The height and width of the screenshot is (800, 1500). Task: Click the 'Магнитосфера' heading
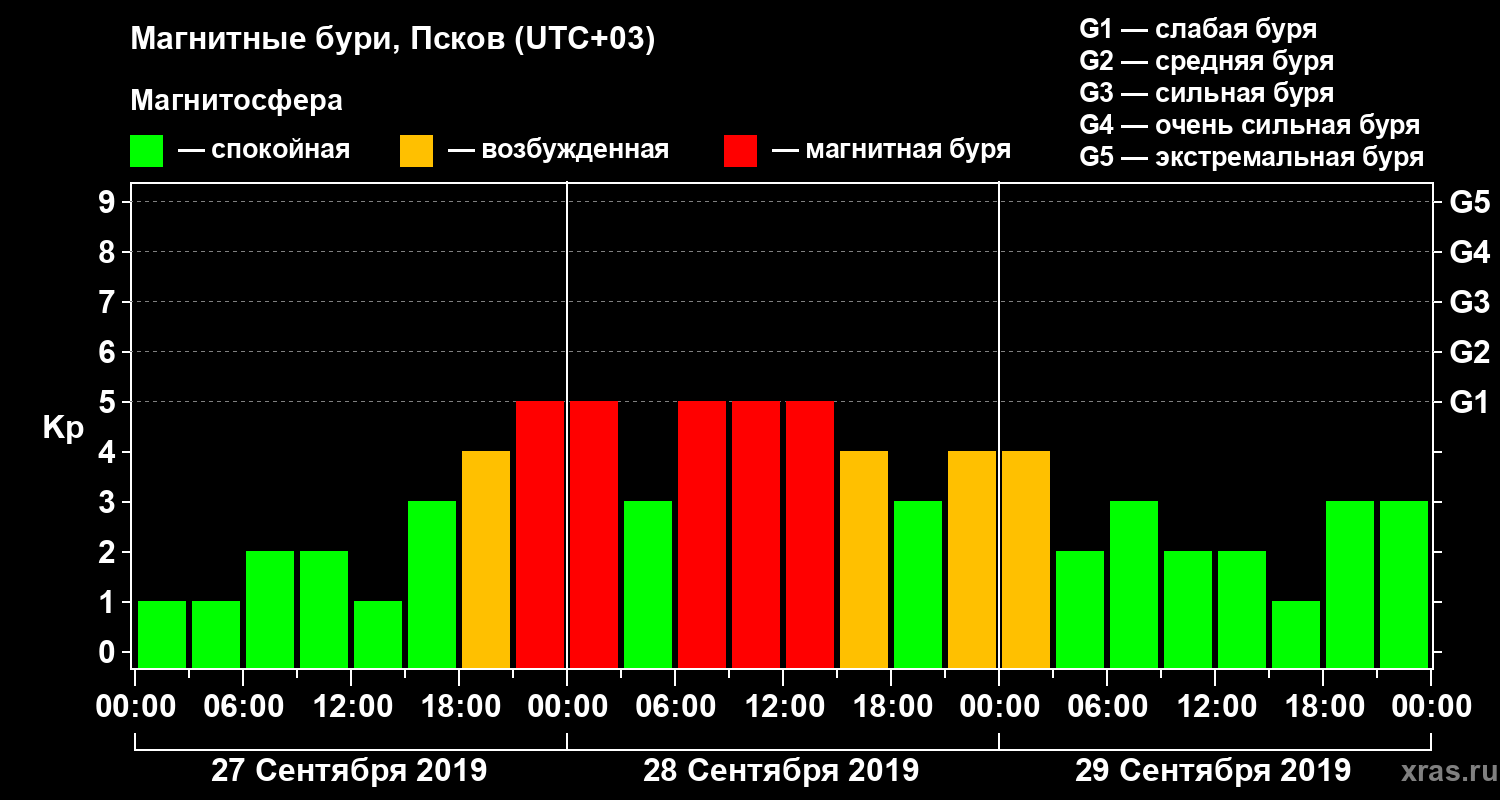236,101
